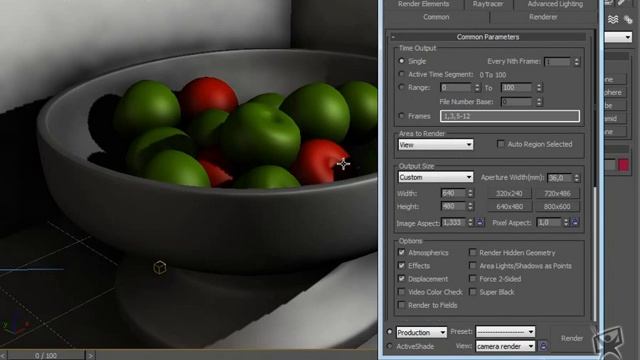The width and height of the screenshot is (640, 360).
Task: Select Production render mode radio
Action: tap(390, 332)
